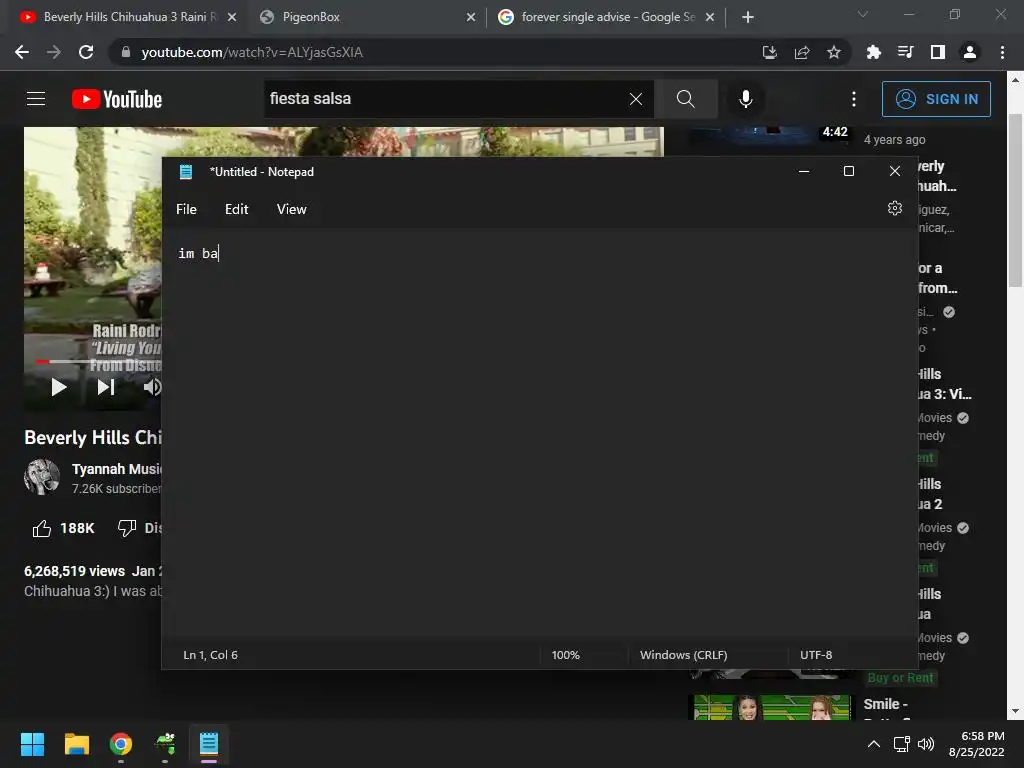Click the YouTube search magnifier button
Image resolution: width=1024 pixels, height=768 pixels.
tap(686, 99)
